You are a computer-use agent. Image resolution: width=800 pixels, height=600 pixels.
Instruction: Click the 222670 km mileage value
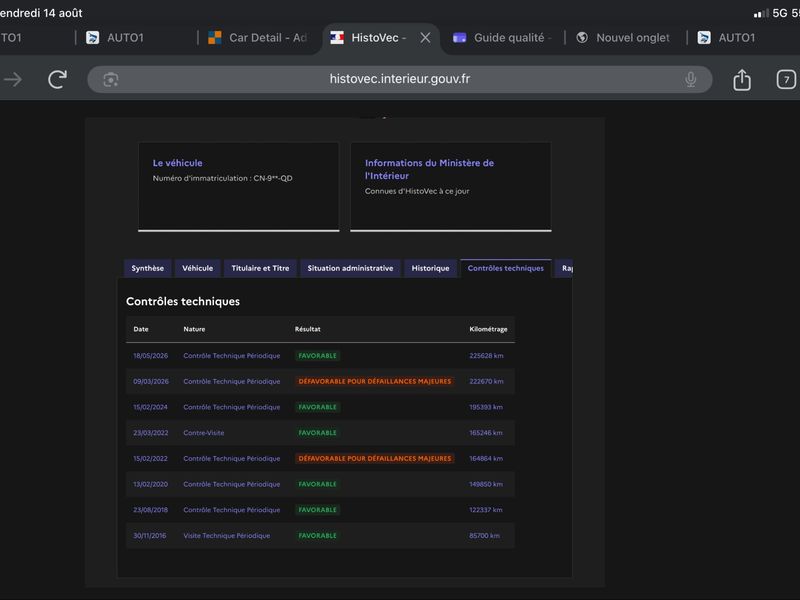pos(486,381)
